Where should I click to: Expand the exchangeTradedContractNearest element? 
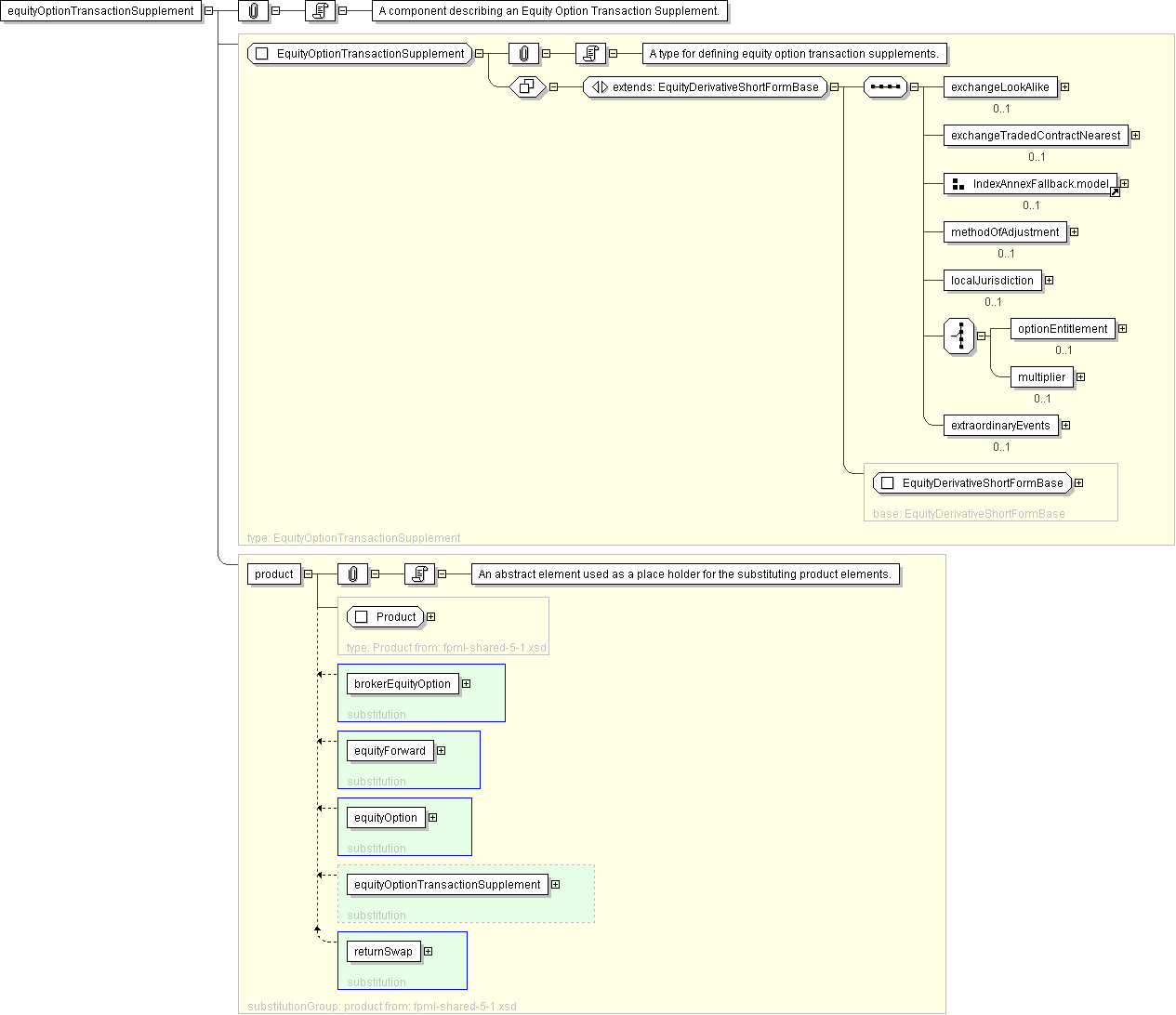pos(1135,136)
